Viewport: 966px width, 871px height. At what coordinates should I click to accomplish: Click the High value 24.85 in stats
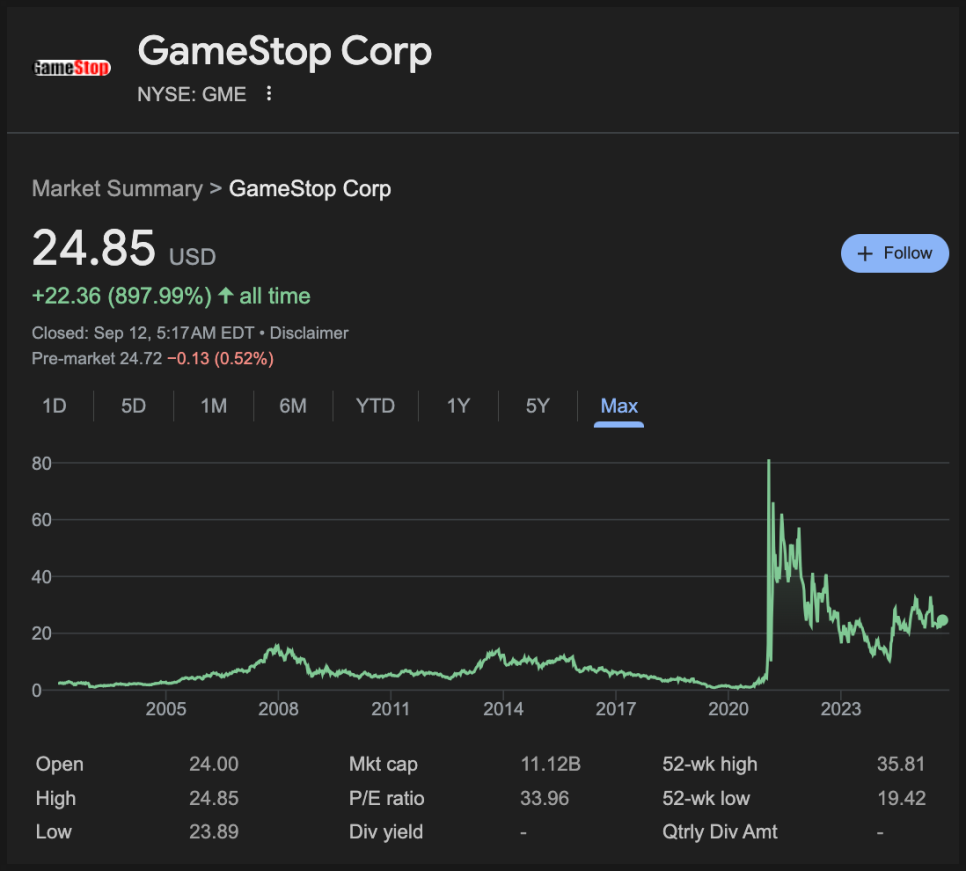coord(213,798)
